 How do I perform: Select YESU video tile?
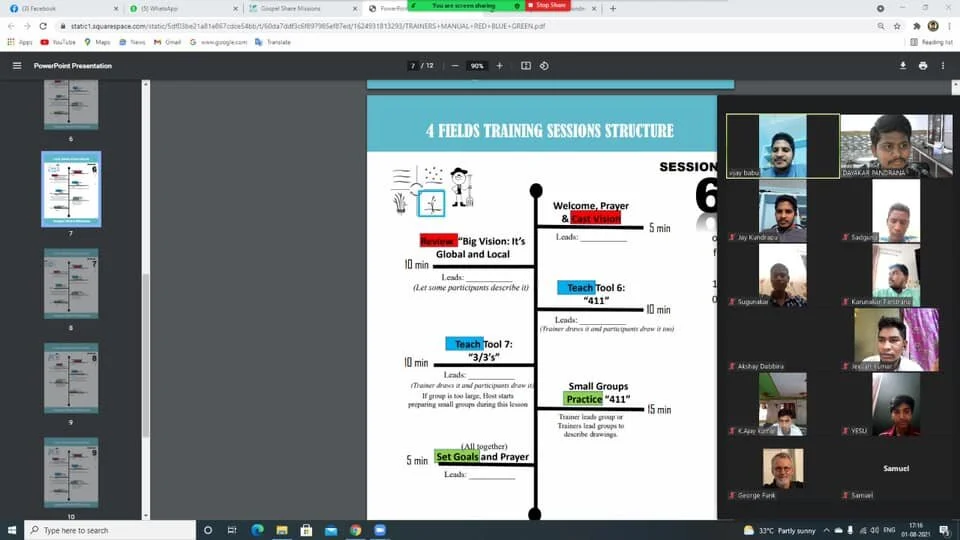[896, 404]
